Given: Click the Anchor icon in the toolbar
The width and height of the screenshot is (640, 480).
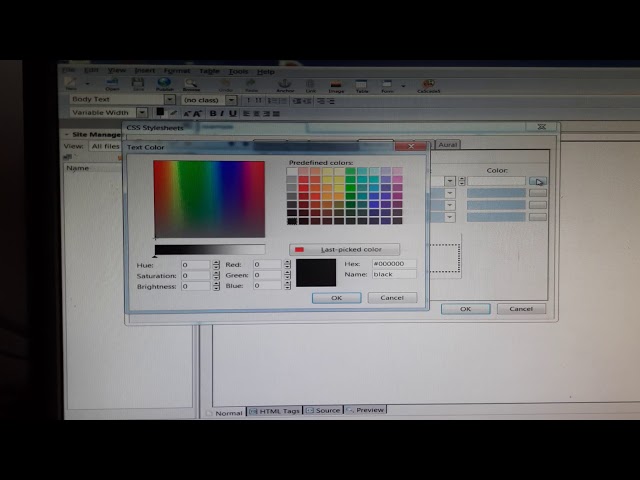Looking at the screenshot, I should (285, 84).
